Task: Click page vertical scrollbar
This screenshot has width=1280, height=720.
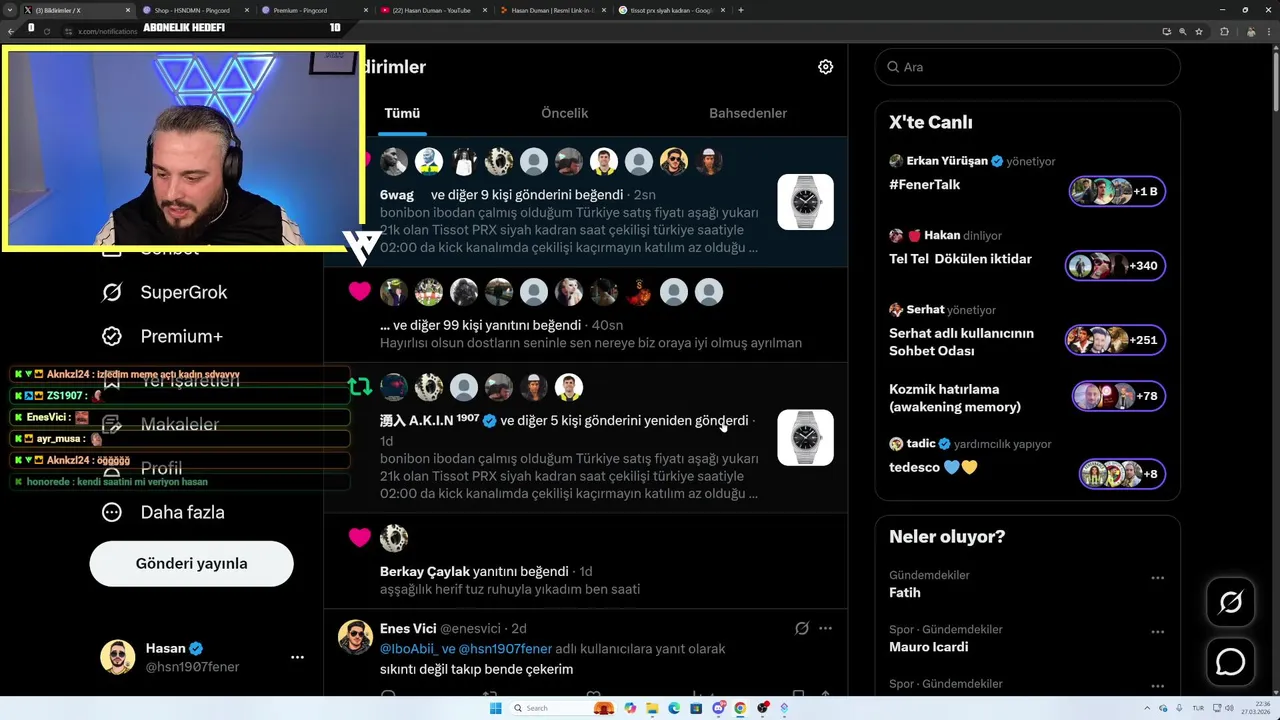Action: (x=1274, y=80)
